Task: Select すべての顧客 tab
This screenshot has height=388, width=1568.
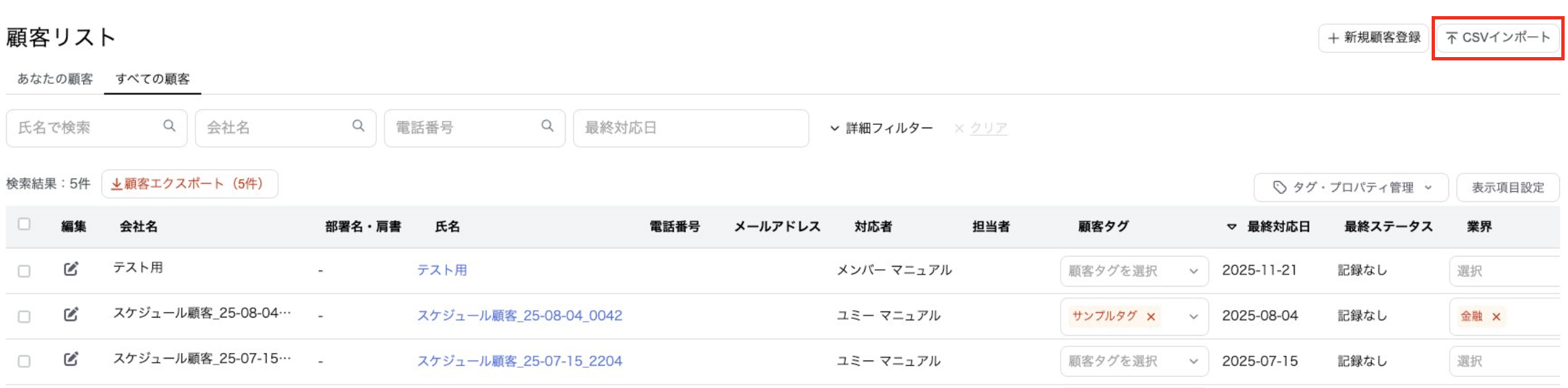Action: [x=153, y=79]
